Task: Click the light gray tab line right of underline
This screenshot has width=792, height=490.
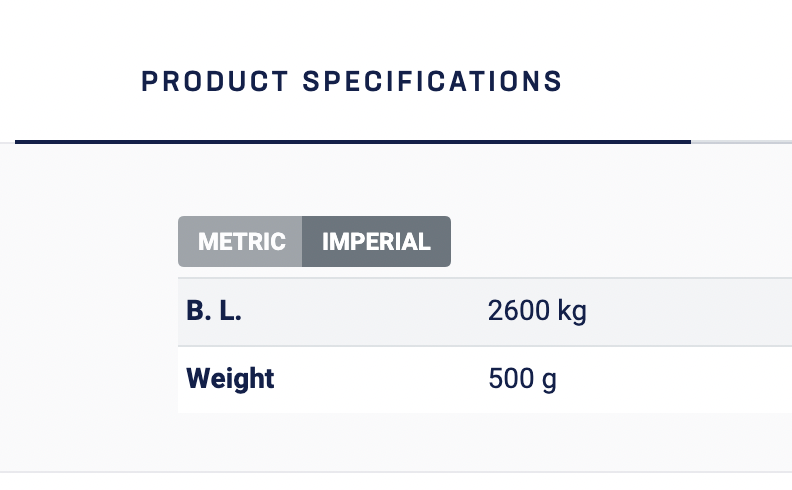Action: pos(740,142)
